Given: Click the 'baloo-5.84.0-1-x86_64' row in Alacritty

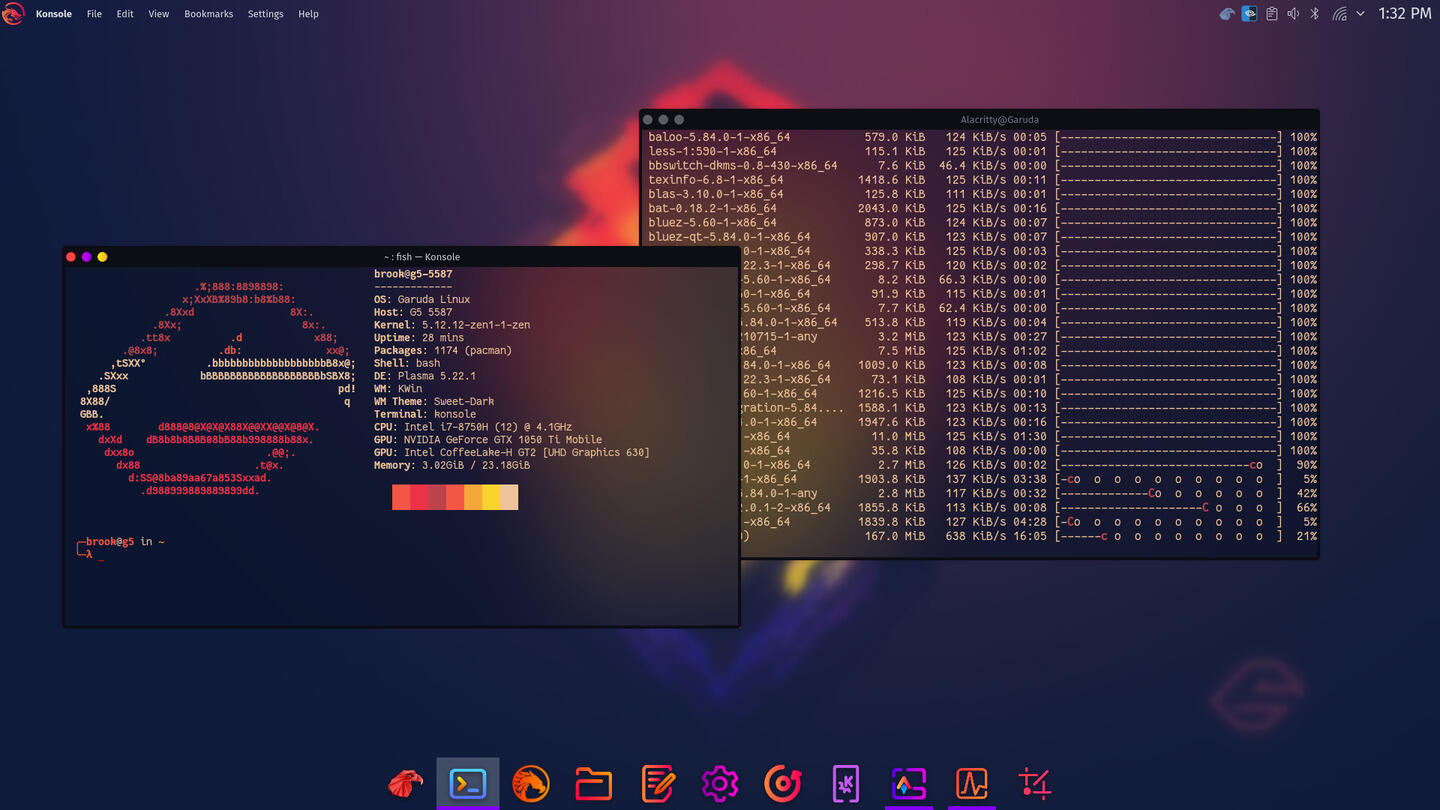Looking at the screenshot, I should (x=982, y=137).
